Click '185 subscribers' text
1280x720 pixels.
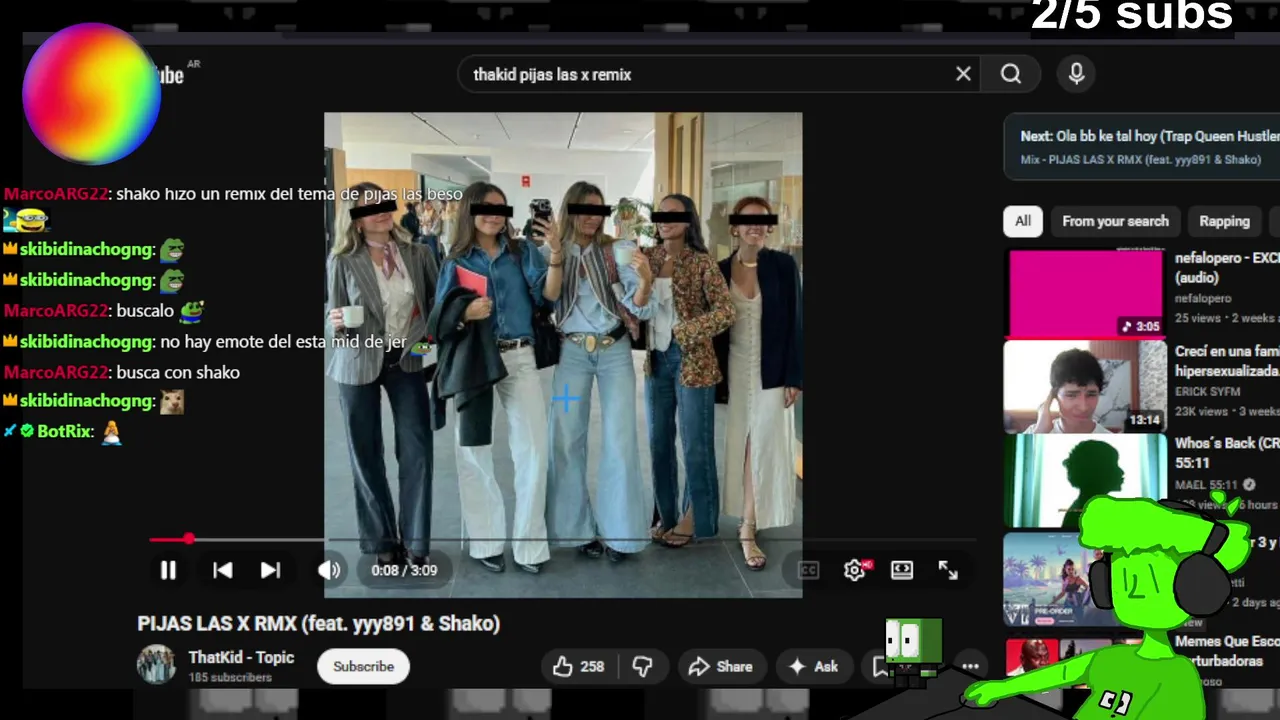tap(230, 677)
